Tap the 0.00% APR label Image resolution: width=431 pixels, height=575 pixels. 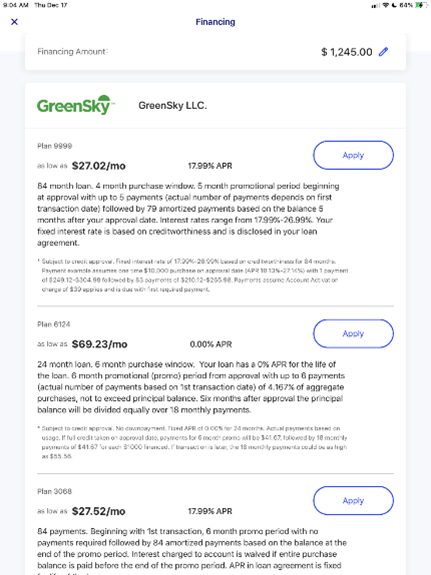(211, 344)
